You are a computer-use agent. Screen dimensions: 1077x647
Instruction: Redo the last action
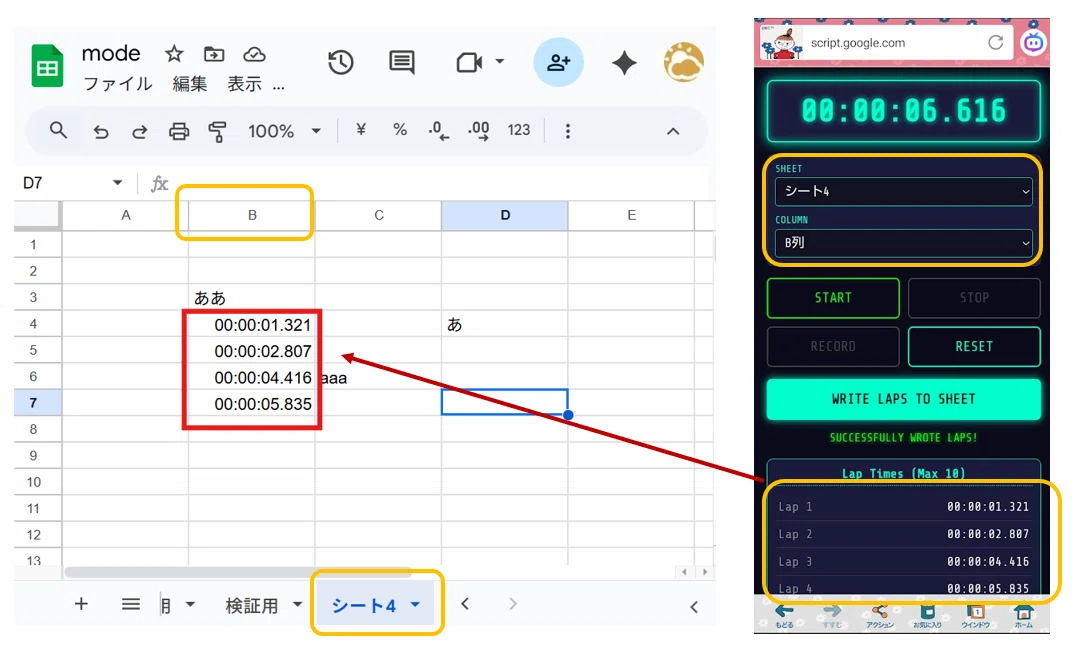pyautogui.click(x=139, y=131)
